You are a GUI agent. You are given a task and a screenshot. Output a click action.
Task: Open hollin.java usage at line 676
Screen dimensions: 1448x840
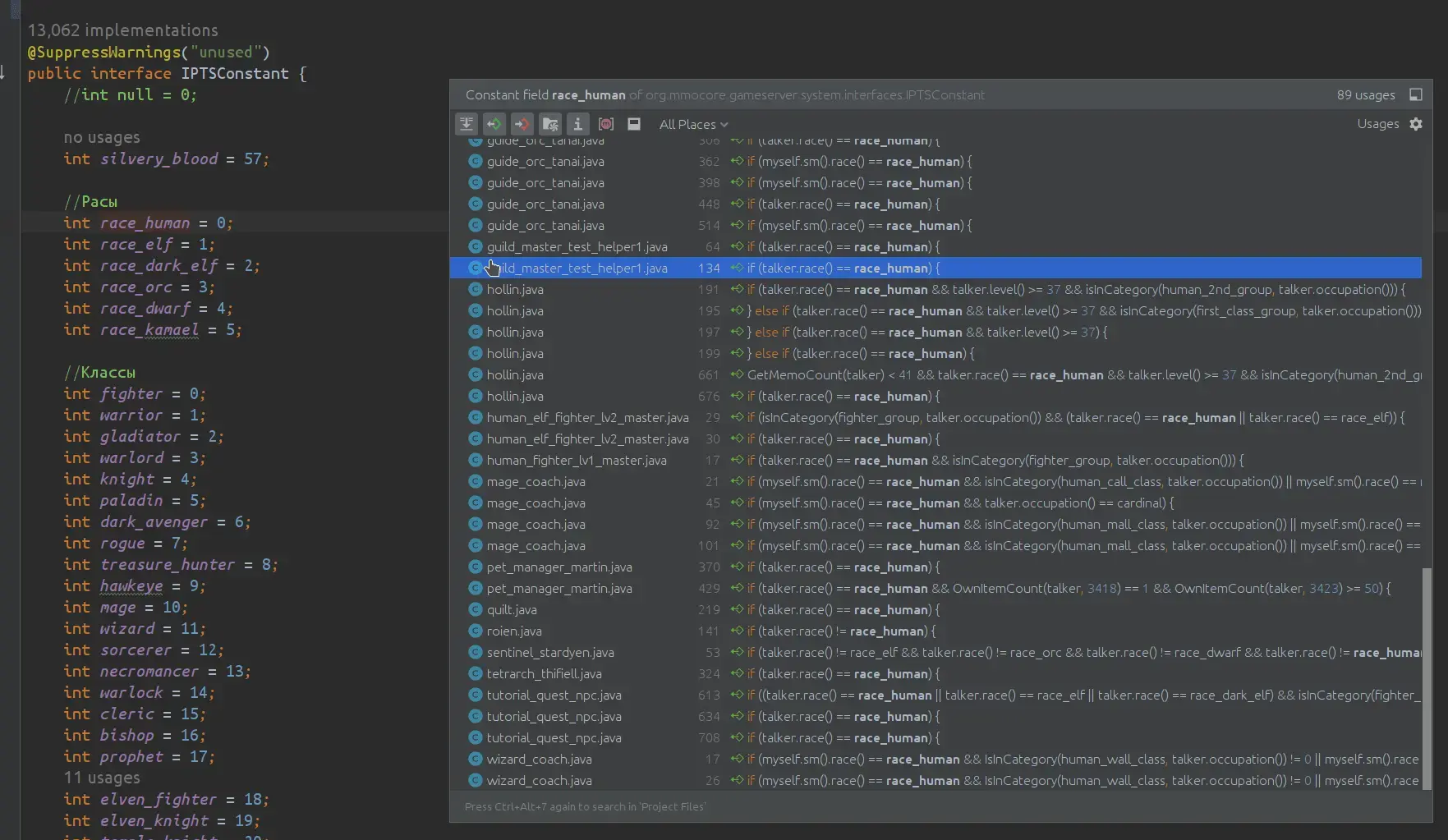click(935, 397)
